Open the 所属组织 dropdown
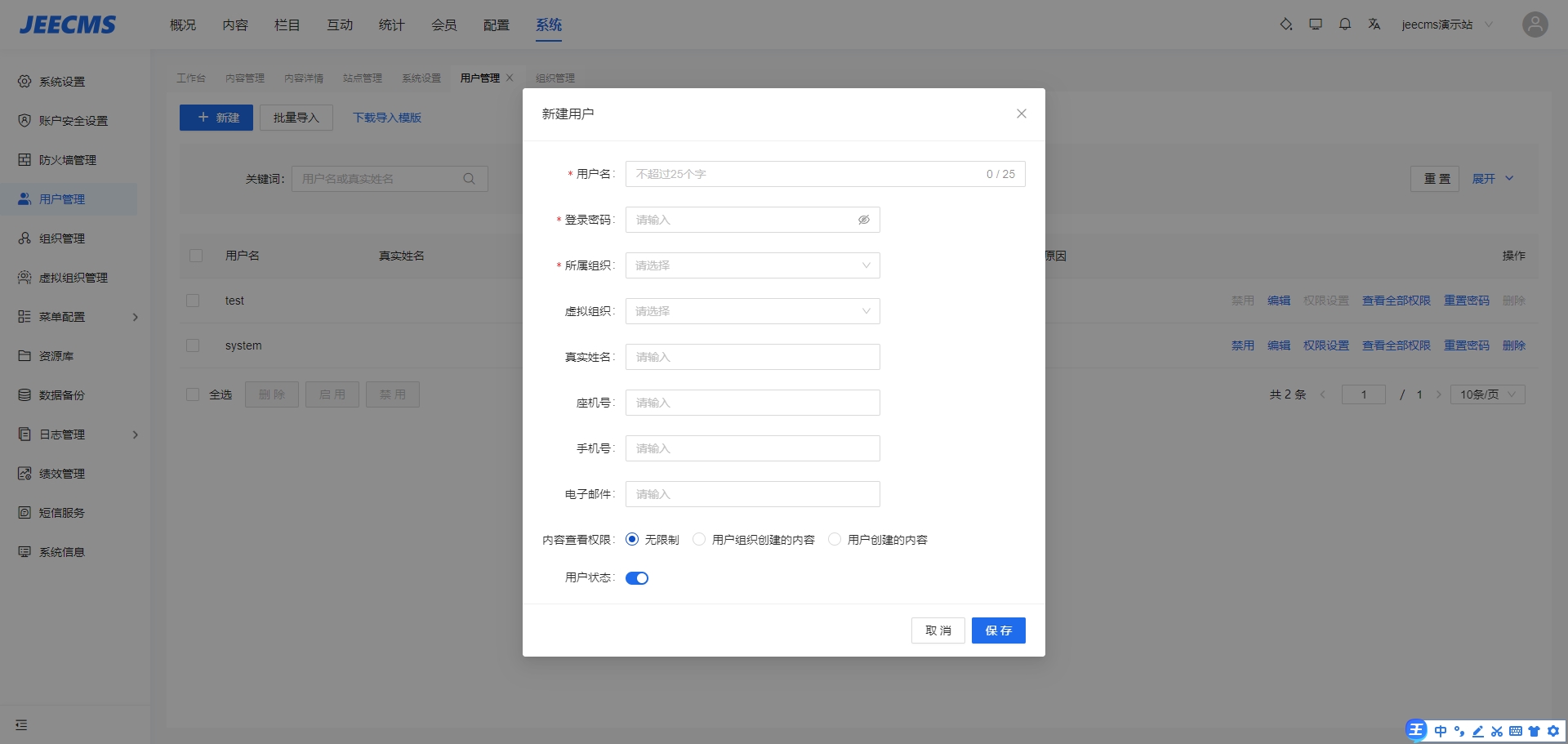Image resolution: width=1568 pixels, height=744 pixels. coord(752,265)
